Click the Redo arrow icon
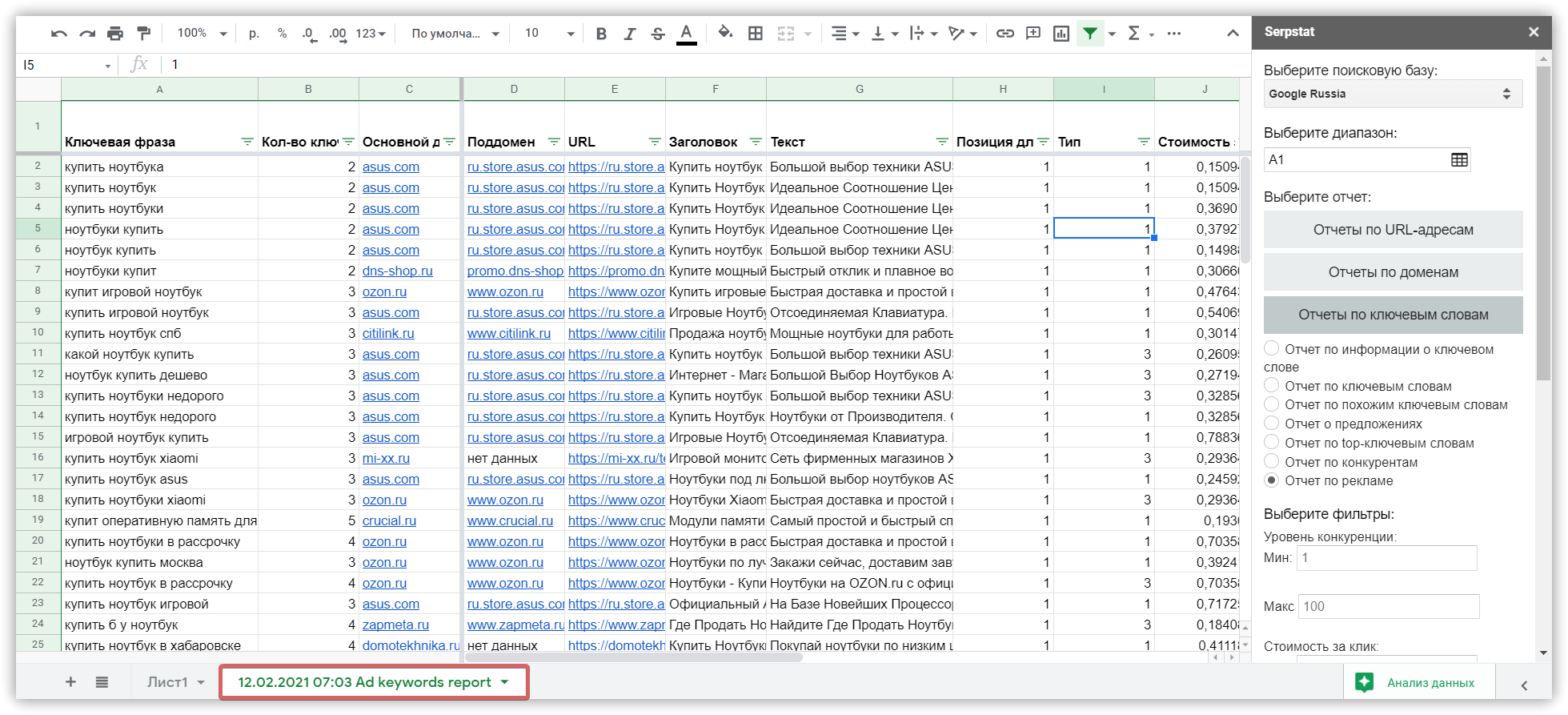1568x715 pixels. click(87, 34)
